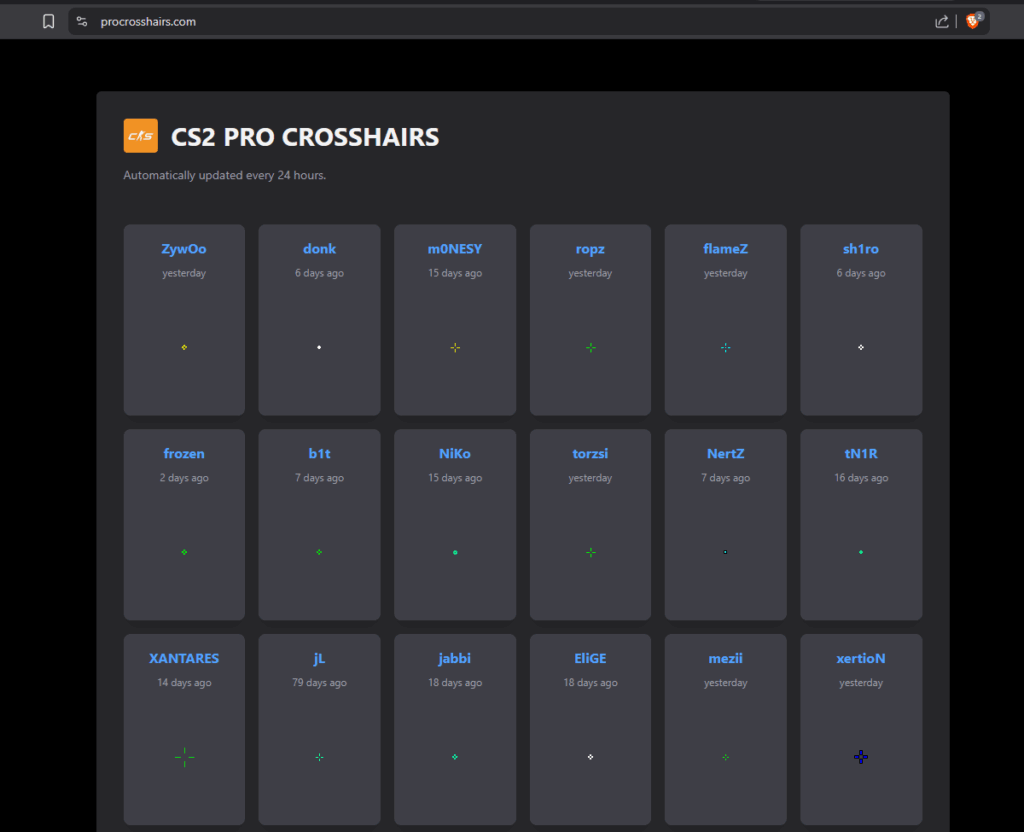Click the CS2 PRO CROSSHAIRS heading
This screenshot has width=1024, height=832.
coord(305,137)
